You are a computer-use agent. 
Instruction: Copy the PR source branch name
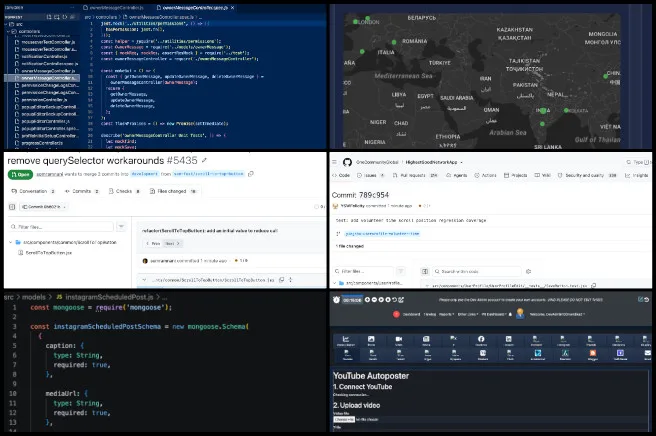251,174
